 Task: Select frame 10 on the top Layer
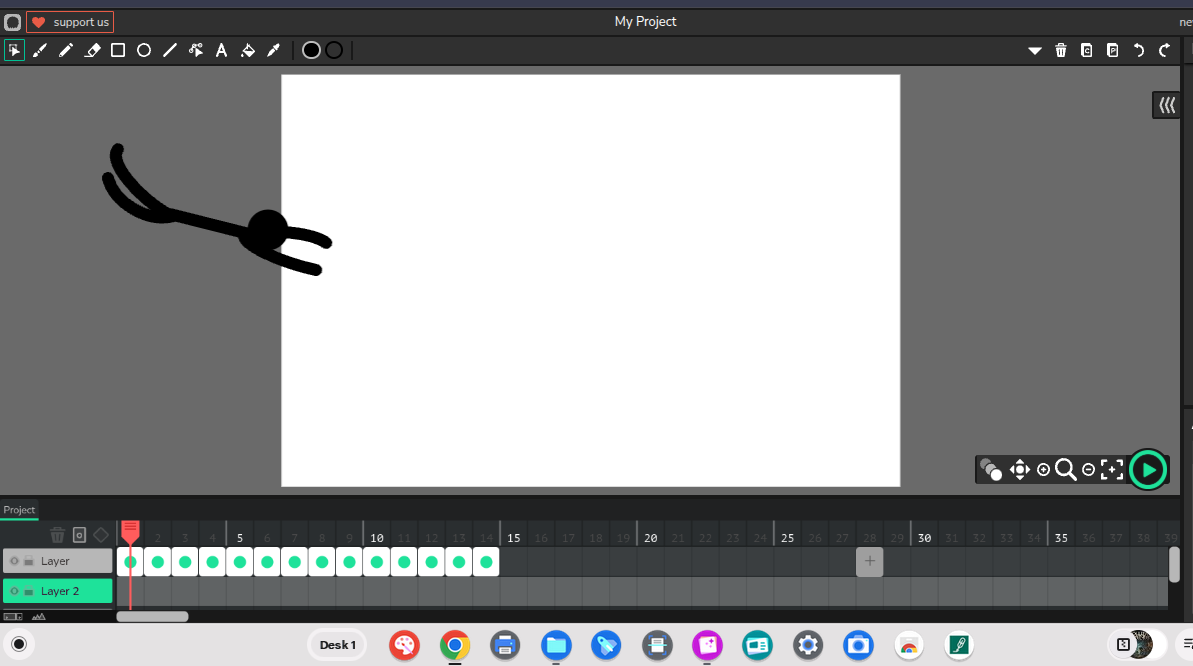click(x=376, y=562)
